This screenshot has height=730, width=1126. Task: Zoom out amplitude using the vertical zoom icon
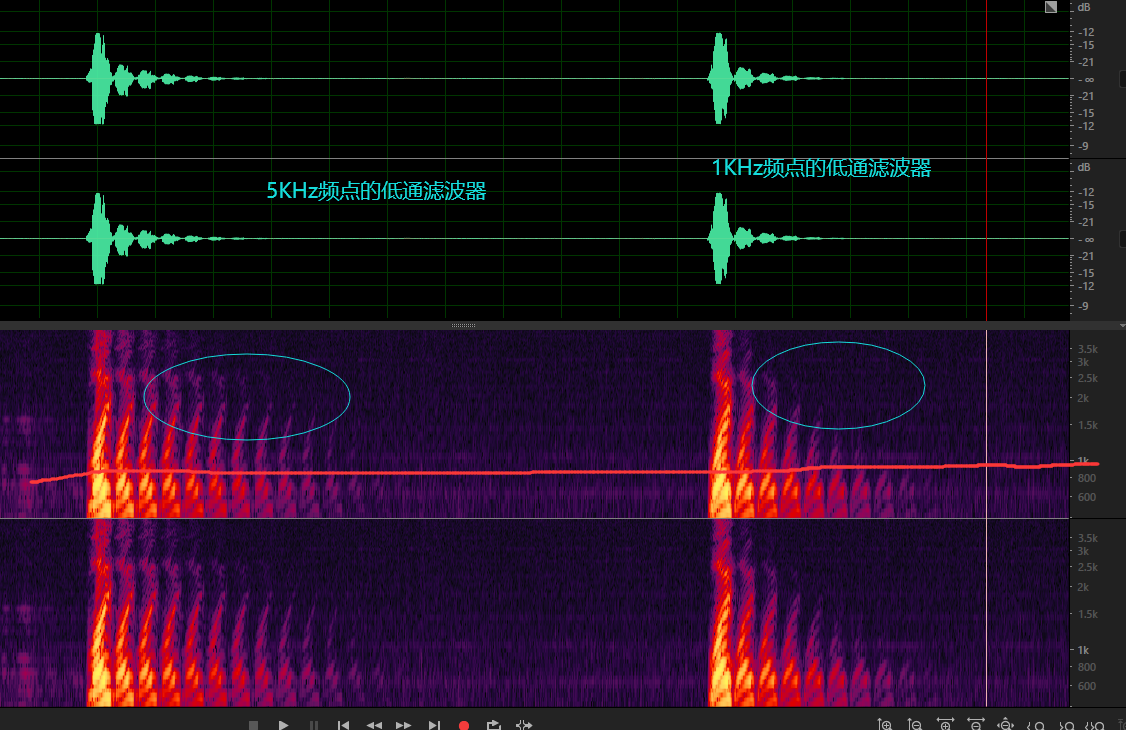(x=915, y=725)
